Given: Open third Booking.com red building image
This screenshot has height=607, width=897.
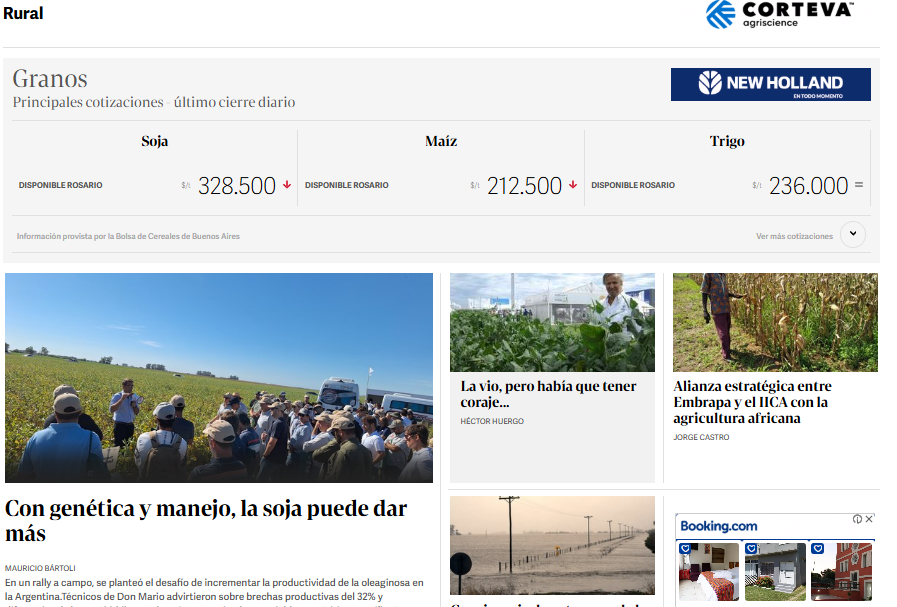Looking at the screenshot, I should [x=842, y=572].
